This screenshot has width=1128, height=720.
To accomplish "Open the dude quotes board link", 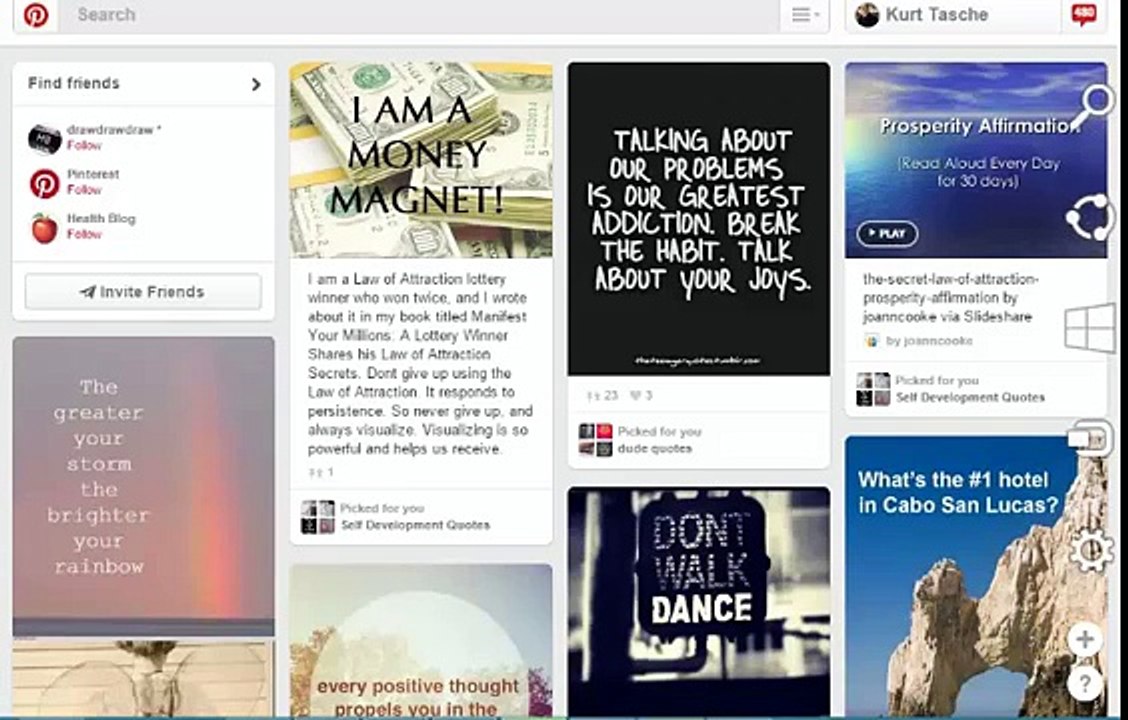I will pos(655,449).
